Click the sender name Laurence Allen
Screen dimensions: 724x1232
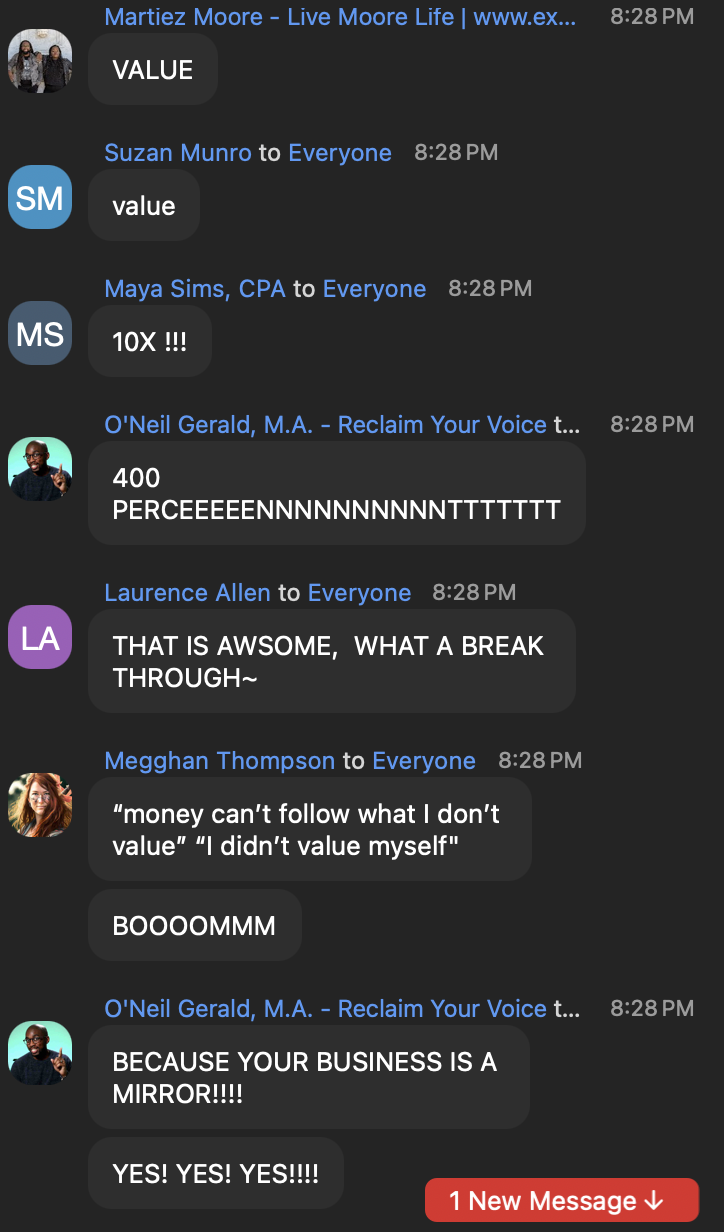(187, 593)
